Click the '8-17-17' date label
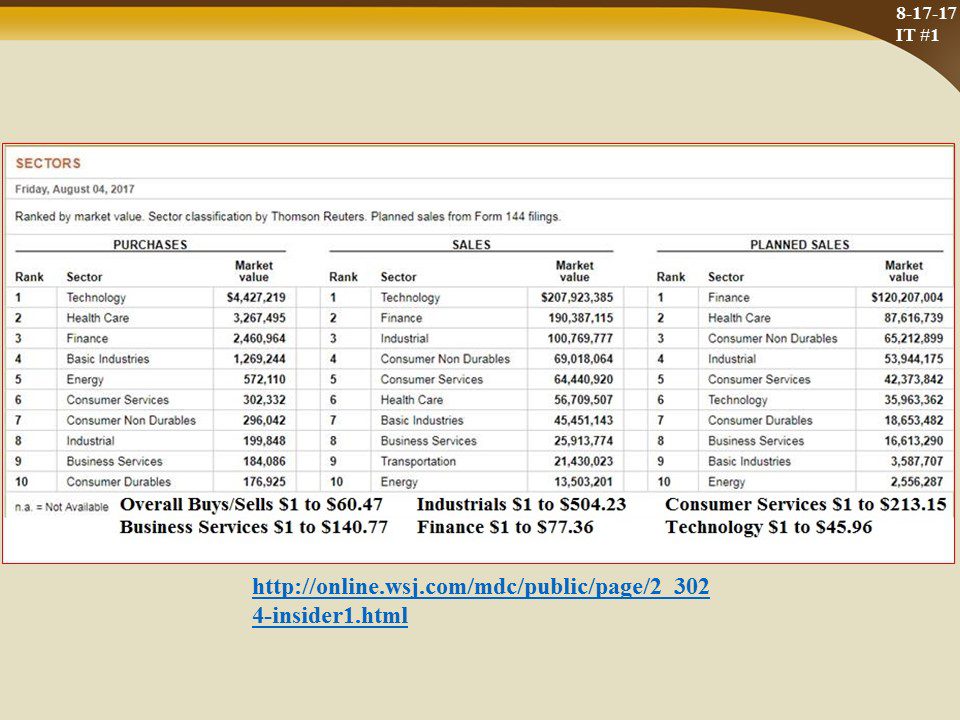Viewport: 960px width, 720px height. point(926,13)
